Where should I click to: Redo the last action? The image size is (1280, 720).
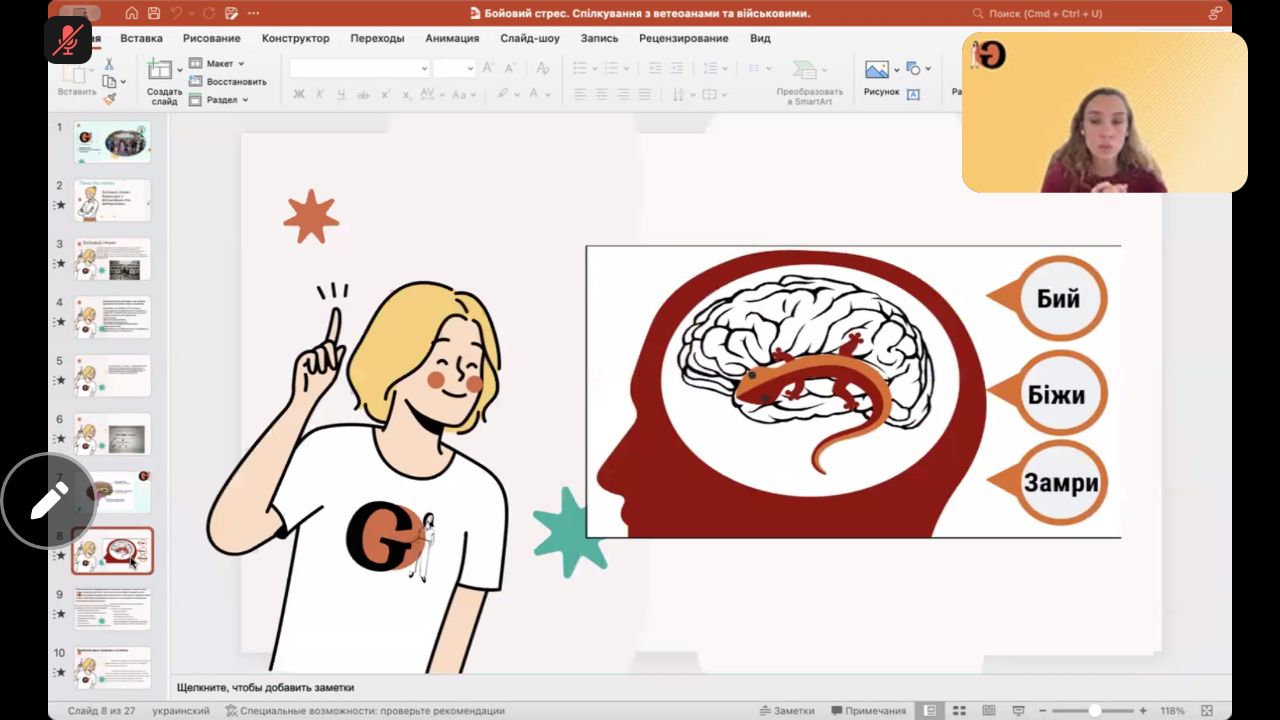209,13
